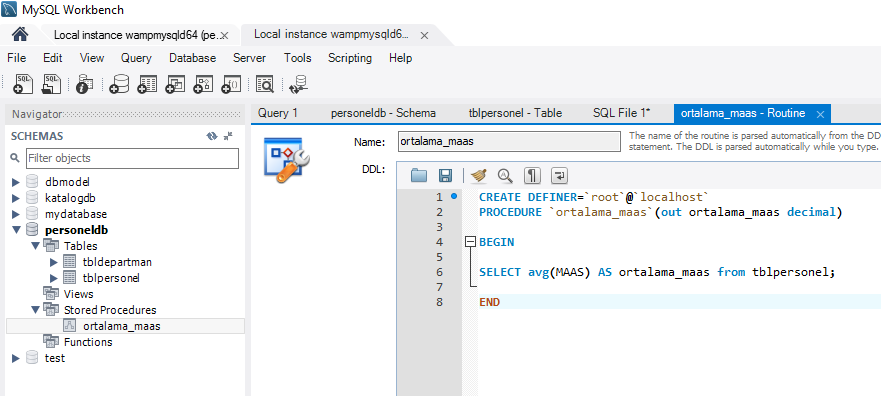Open the Server menu

(x=249, y=58)
